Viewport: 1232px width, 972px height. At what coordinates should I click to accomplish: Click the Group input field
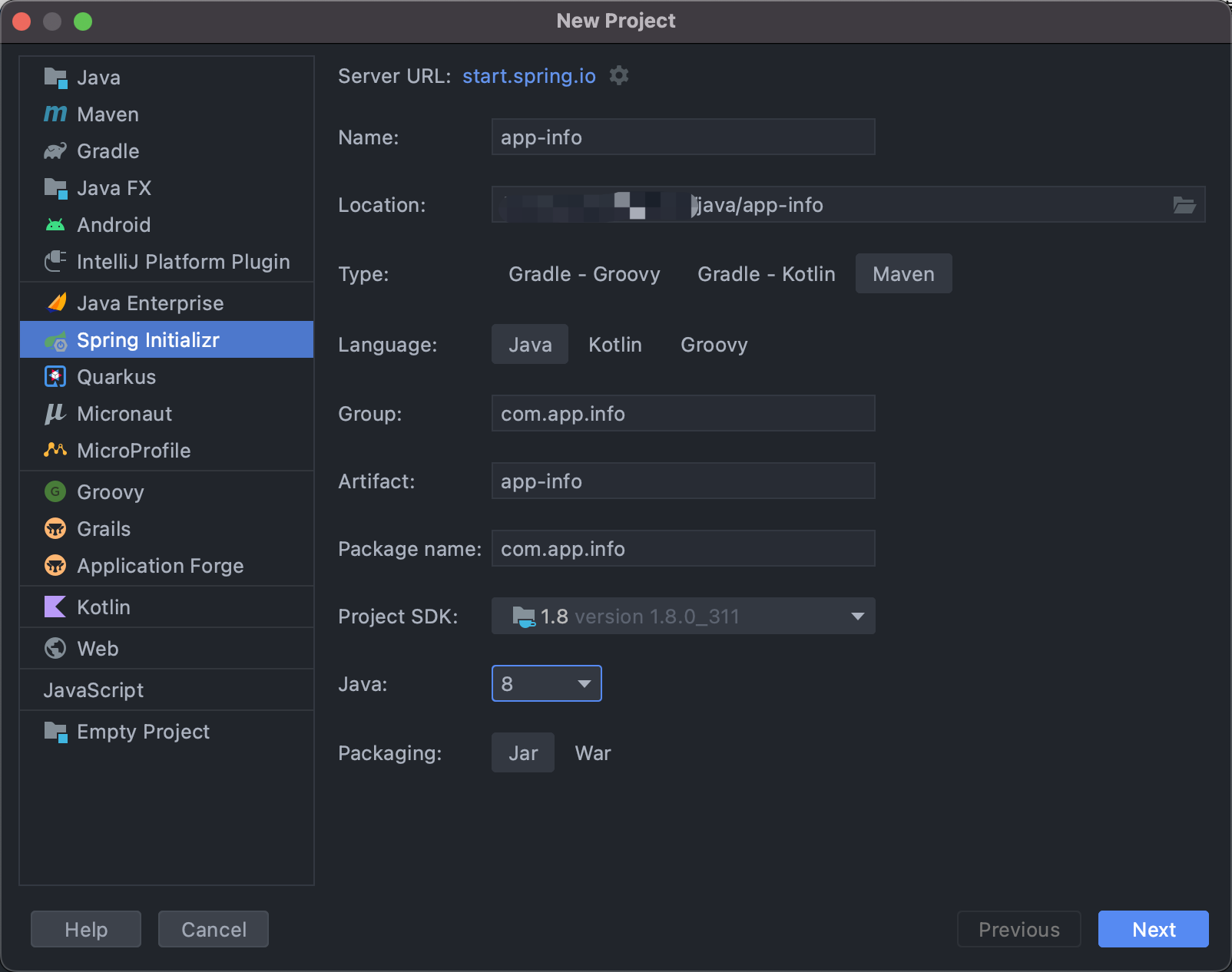pyautogui.click(x=684, y=414)
